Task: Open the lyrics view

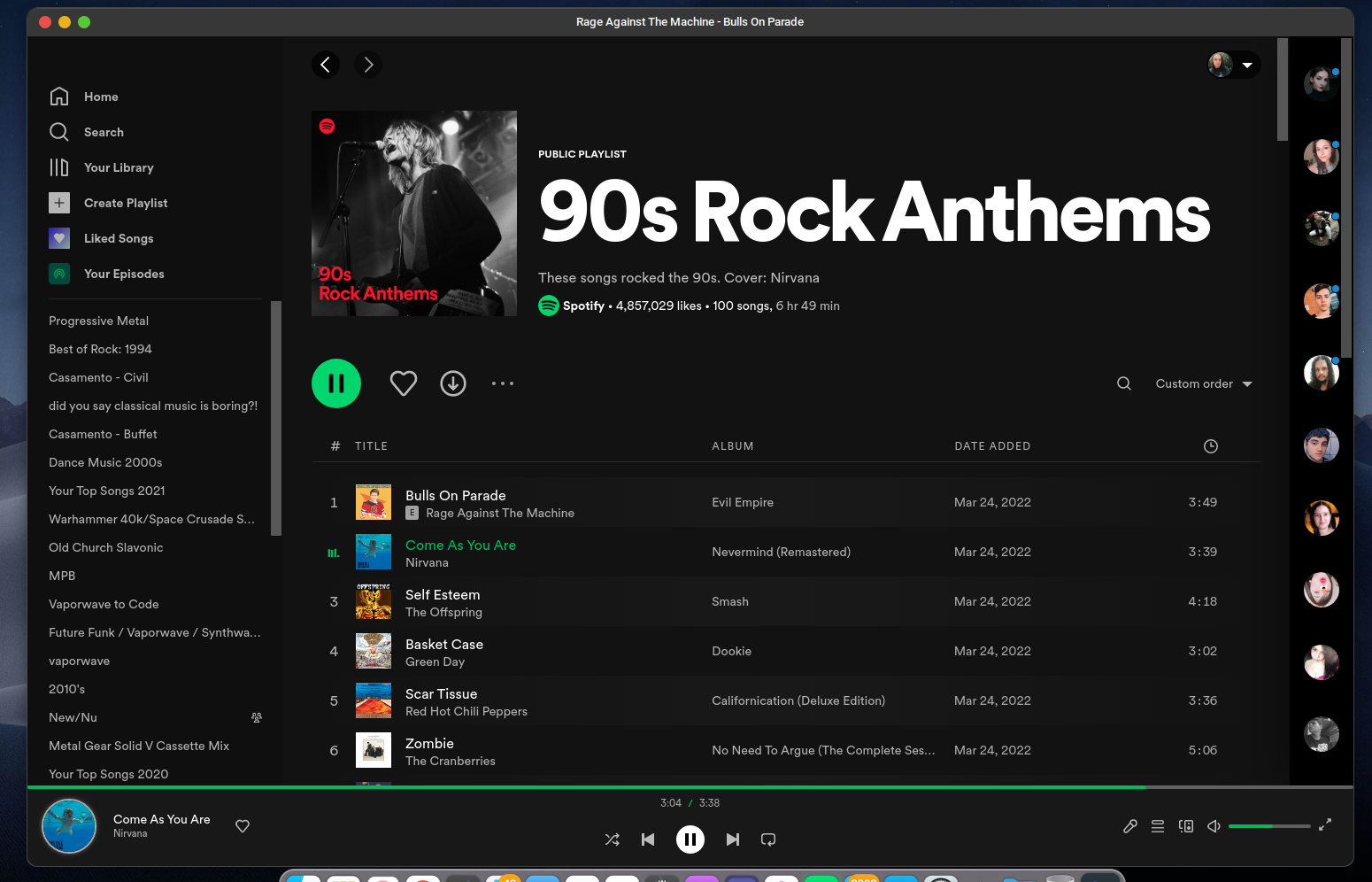Action: (1129, 825)
